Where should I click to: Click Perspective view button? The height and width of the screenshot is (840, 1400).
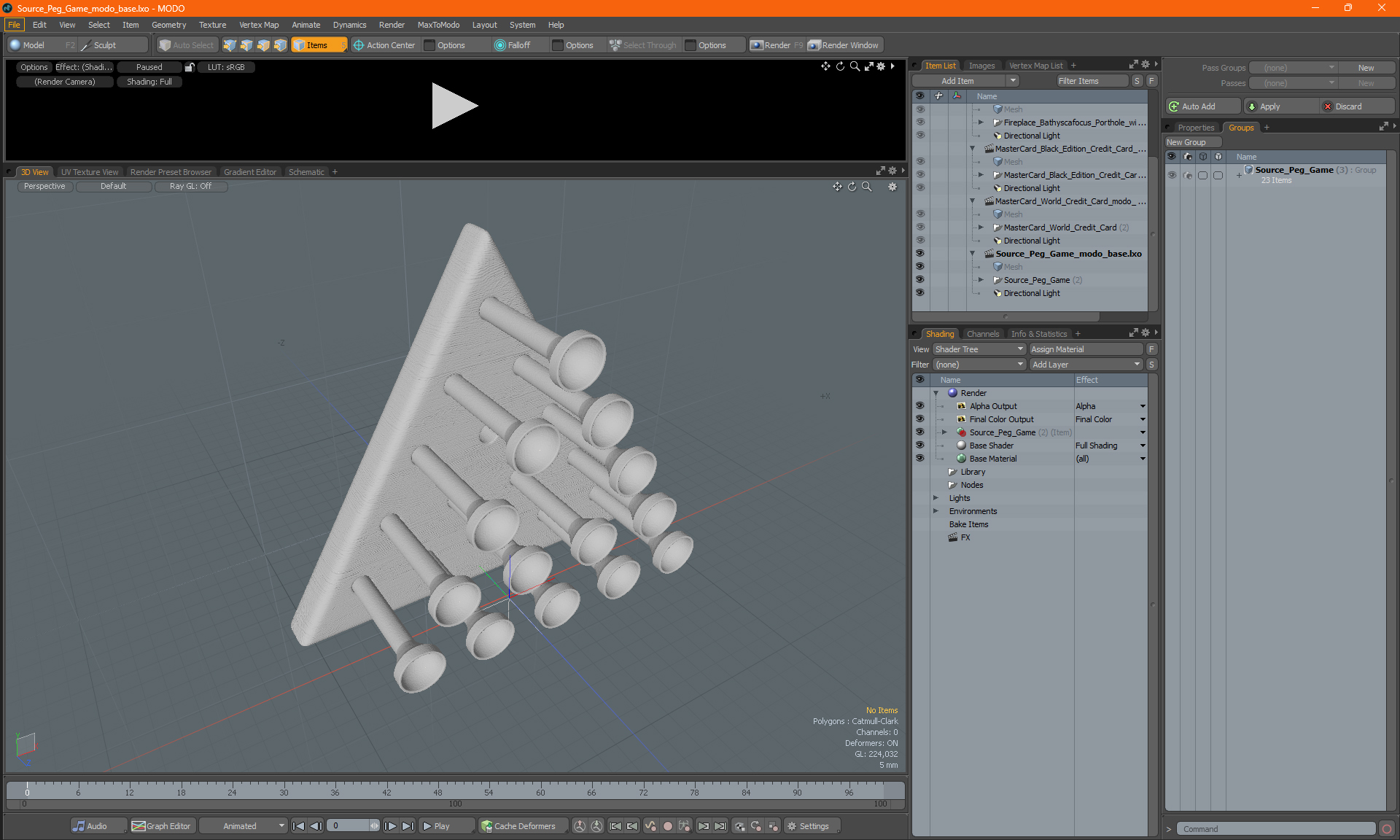tap(44, 186)
